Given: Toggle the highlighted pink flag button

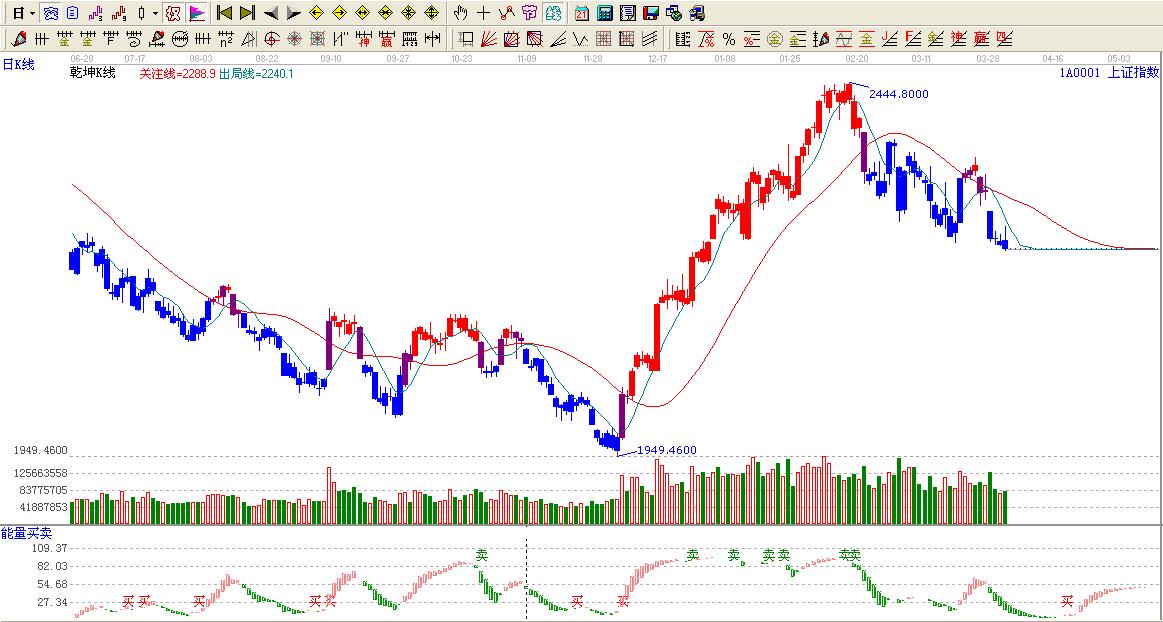Looking at the screenshot, I should click(x=197, y=13).
